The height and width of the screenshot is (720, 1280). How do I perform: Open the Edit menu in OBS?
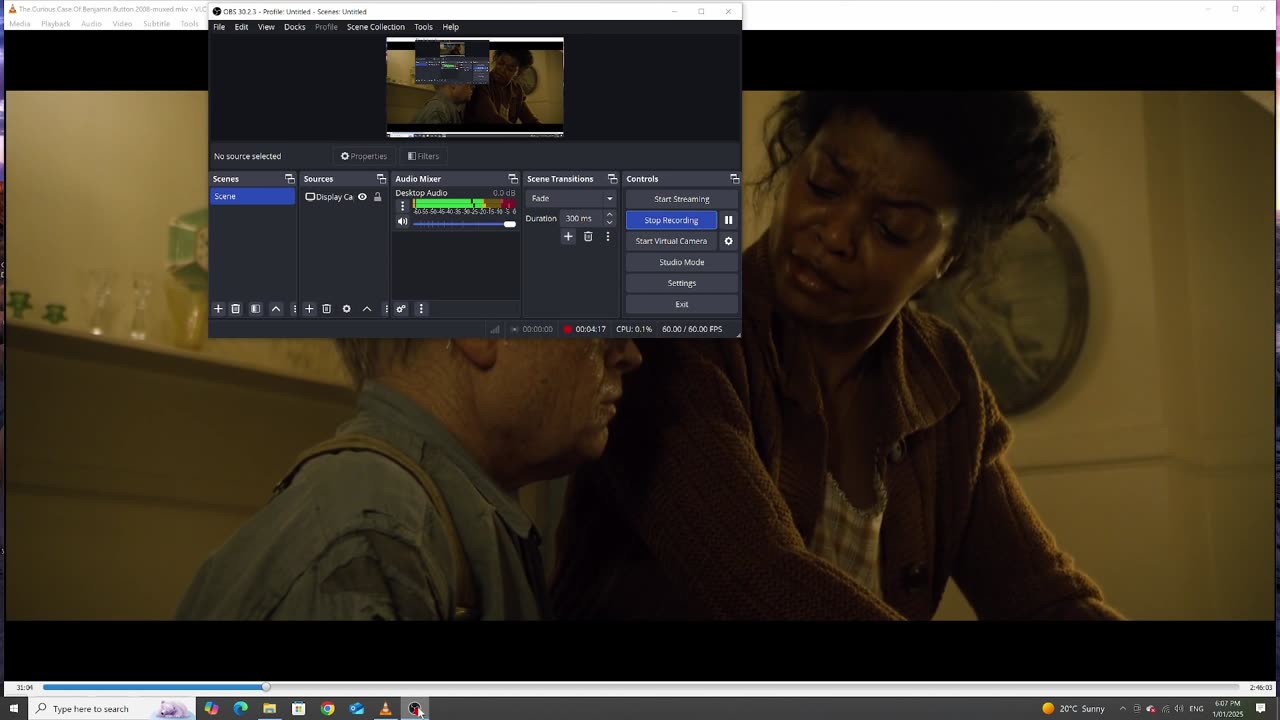241,27
